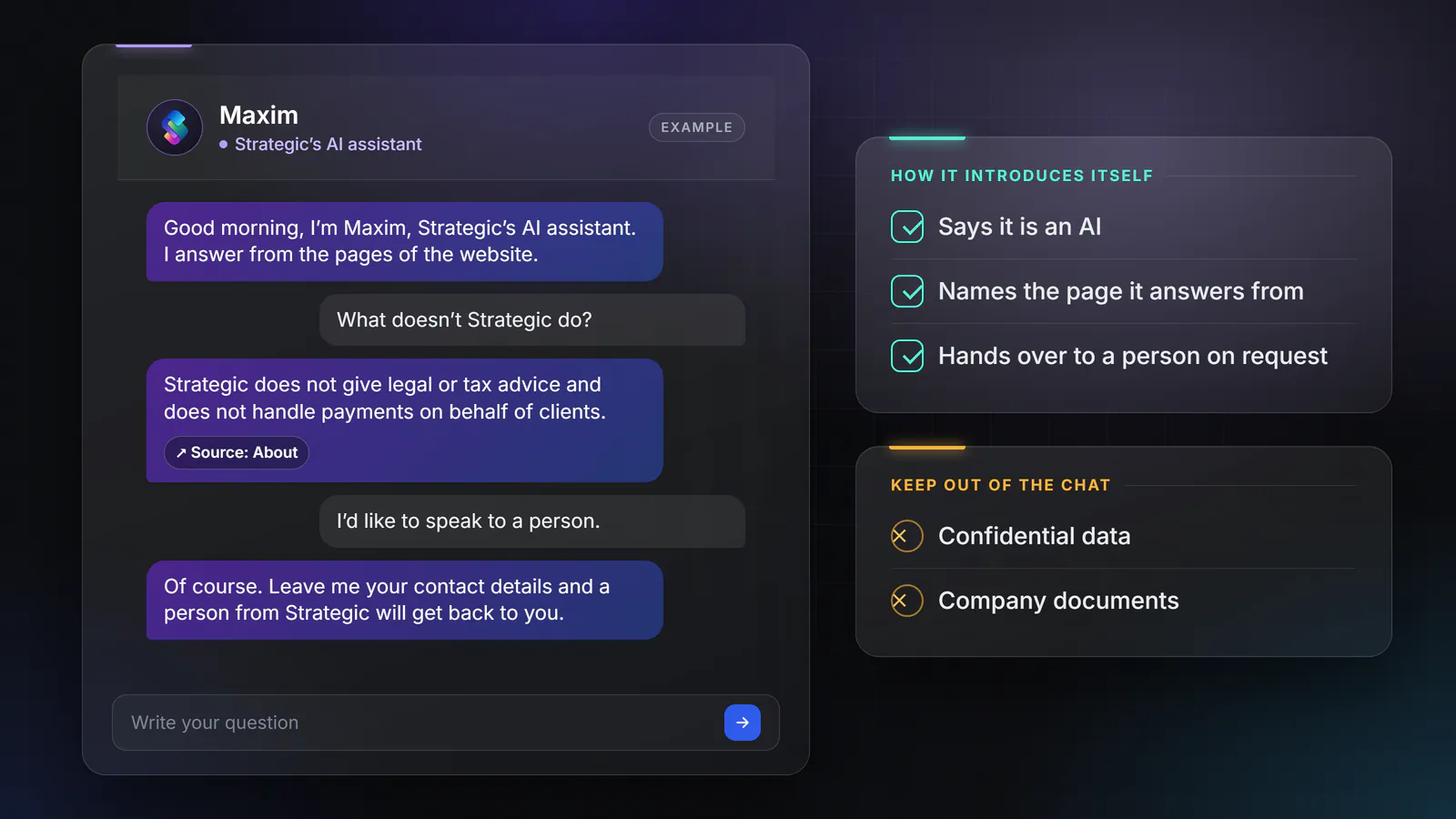Focus the Write your question field
The height and width of the screenshot is (819, 1456).
pyautogui.click(x=446, y=723)
